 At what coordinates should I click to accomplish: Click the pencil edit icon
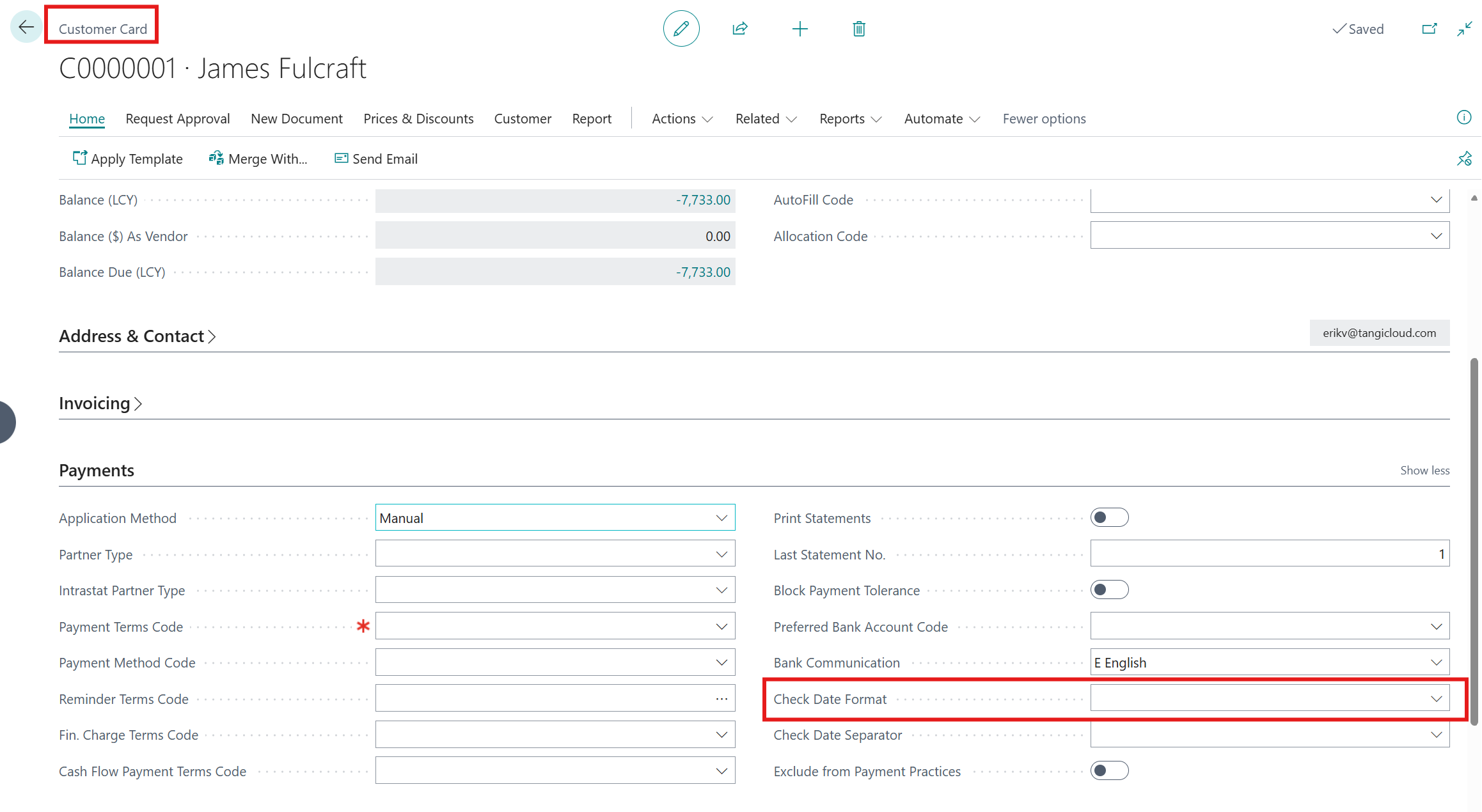(x=681, y=29)
